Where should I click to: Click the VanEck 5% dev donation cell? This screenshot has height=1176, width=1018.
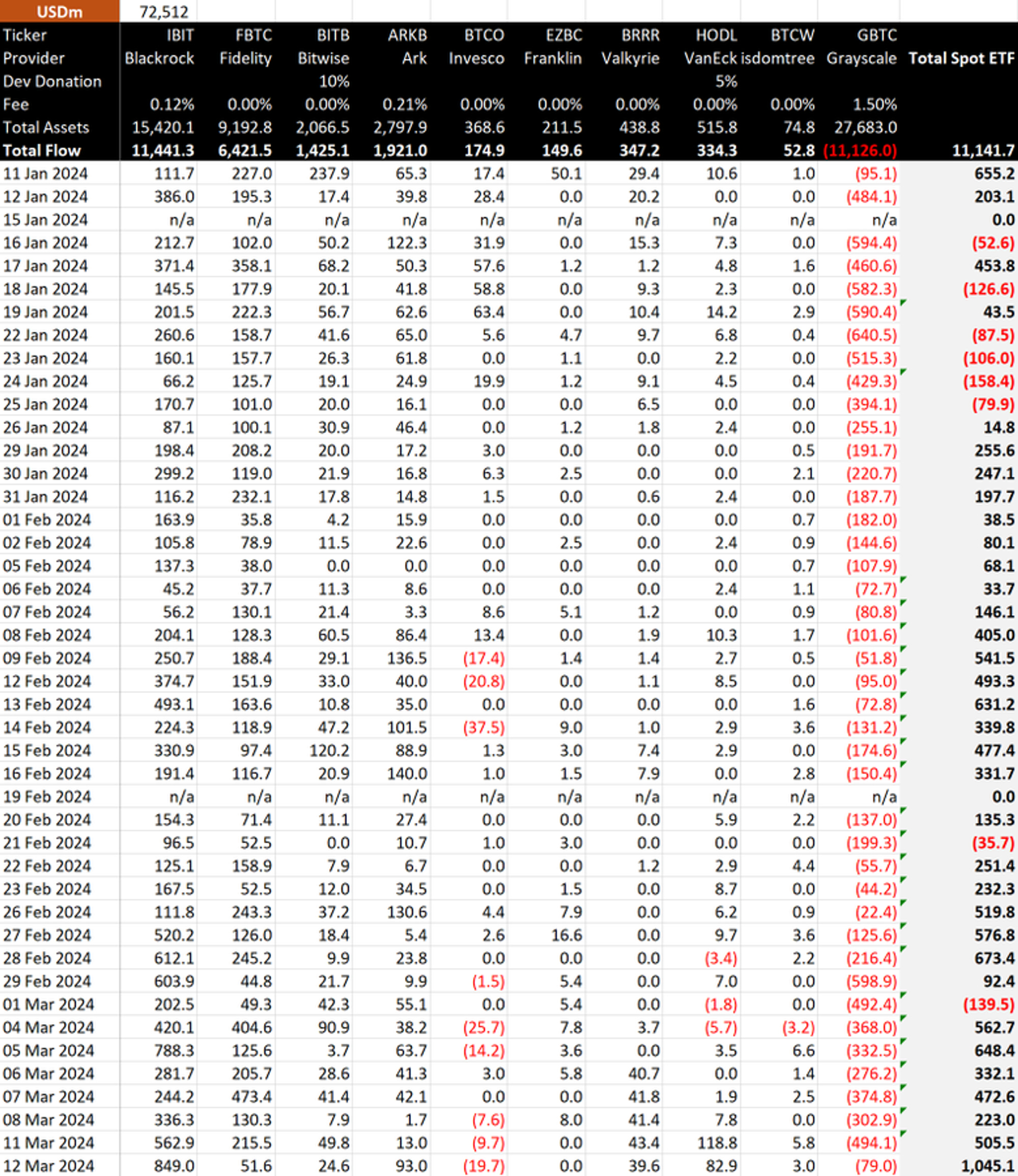(x=725, y=82)
